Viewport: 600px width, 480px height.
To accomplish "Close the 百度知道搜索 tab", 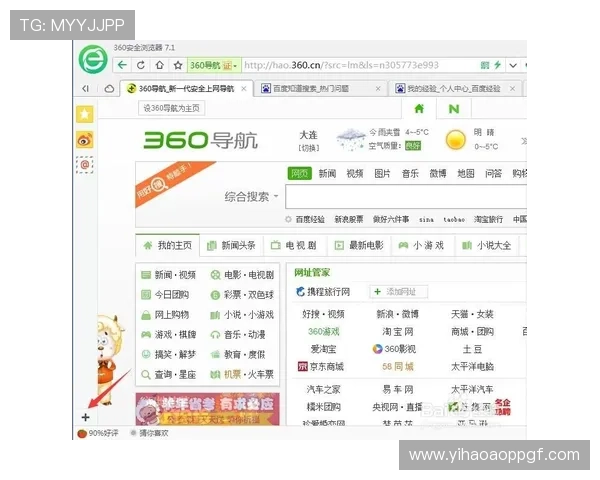I will click(378, 89).
